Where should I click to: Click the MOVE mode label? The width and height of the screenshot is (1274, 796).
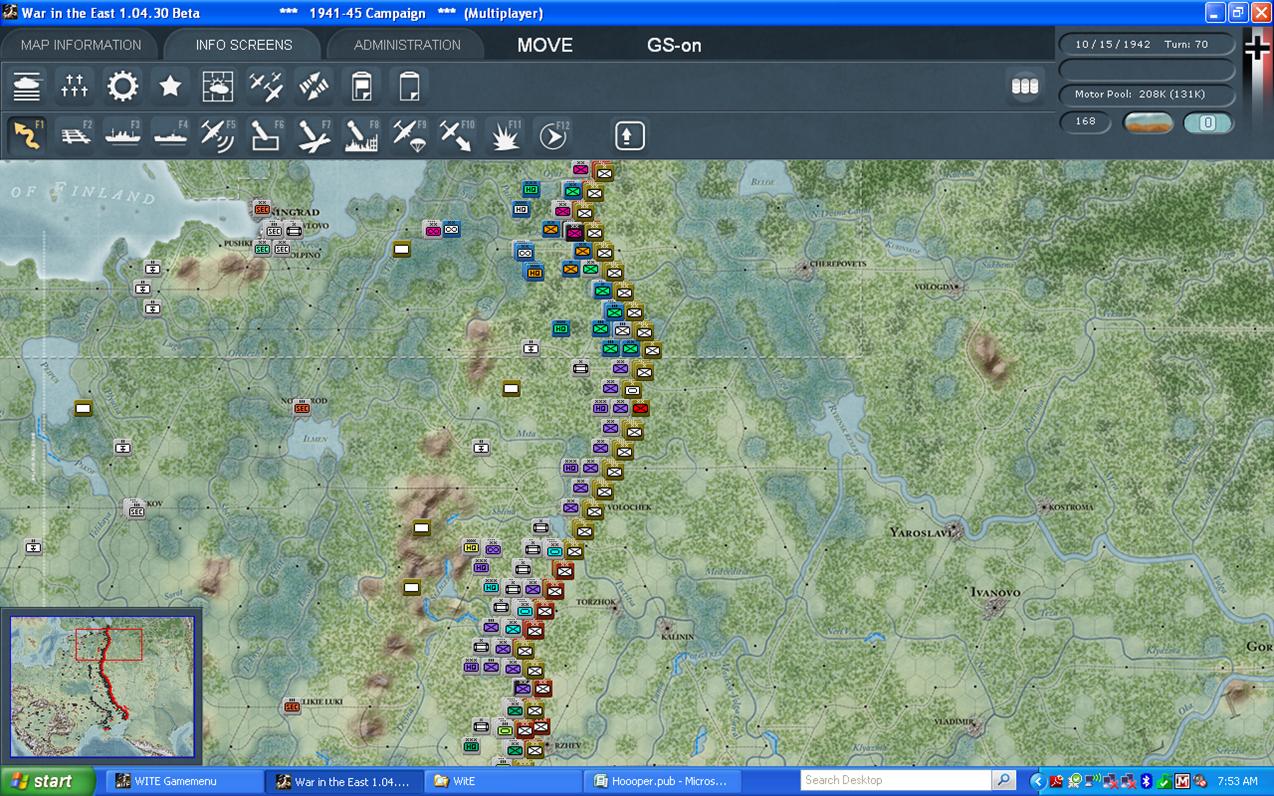(545, 45)
